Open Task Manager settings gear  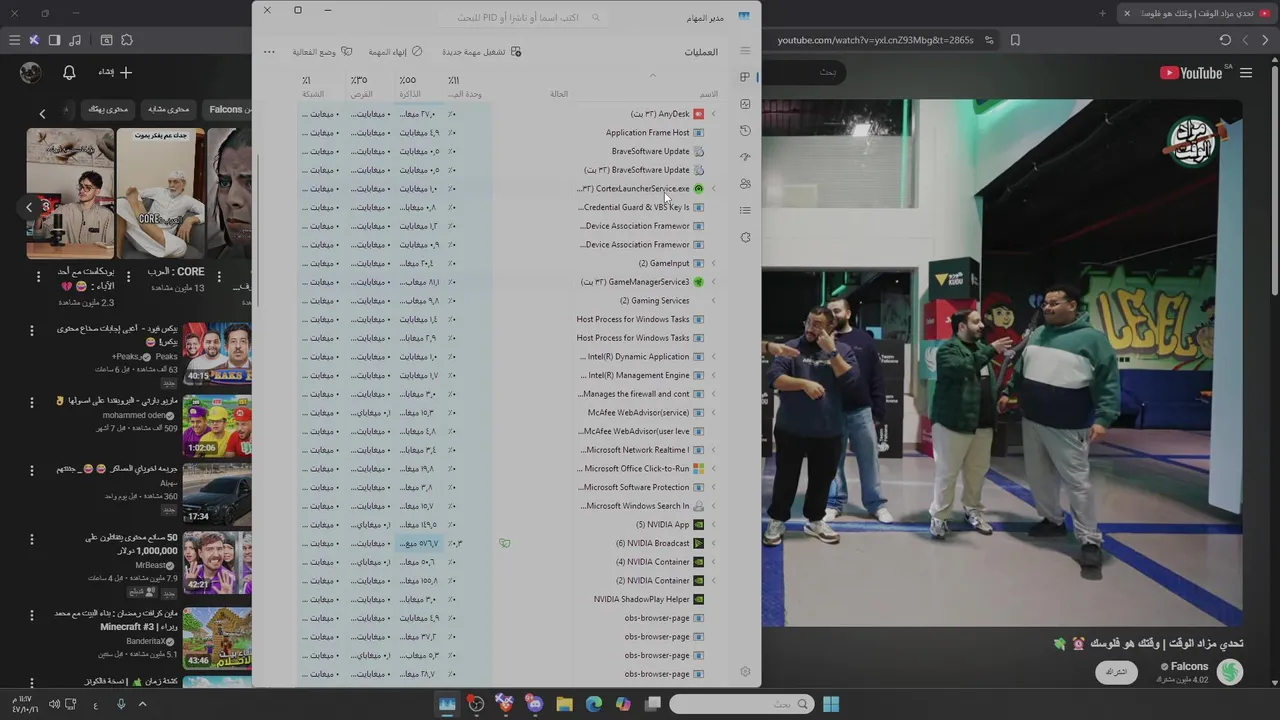click(745, 672)
